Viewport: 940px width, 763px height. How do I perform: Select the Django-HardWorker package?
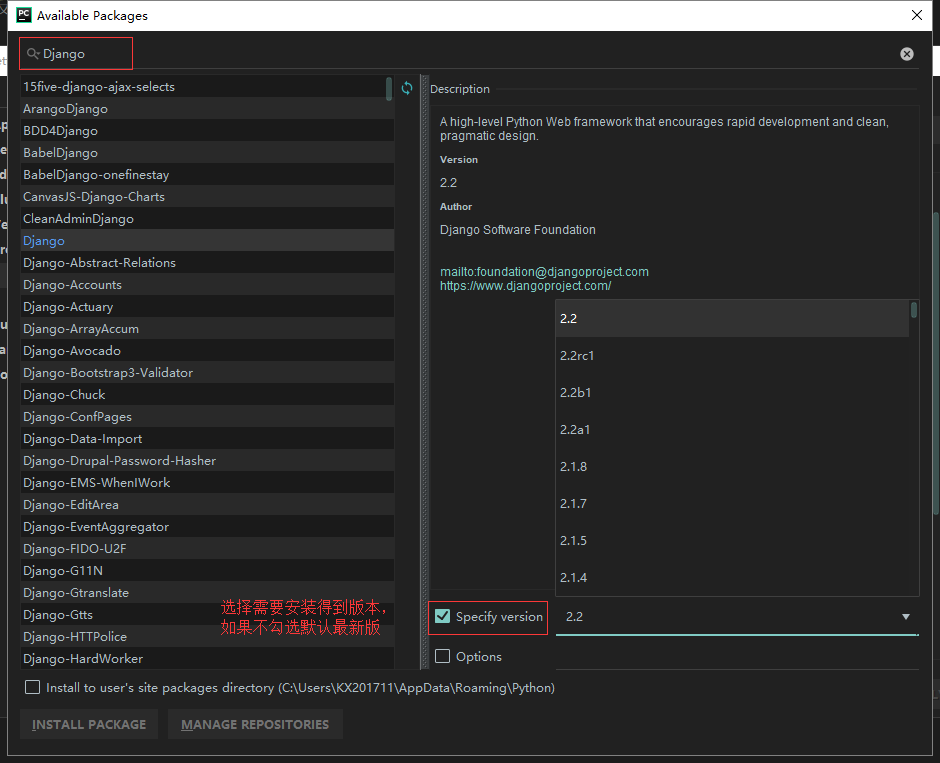(207, 658)
